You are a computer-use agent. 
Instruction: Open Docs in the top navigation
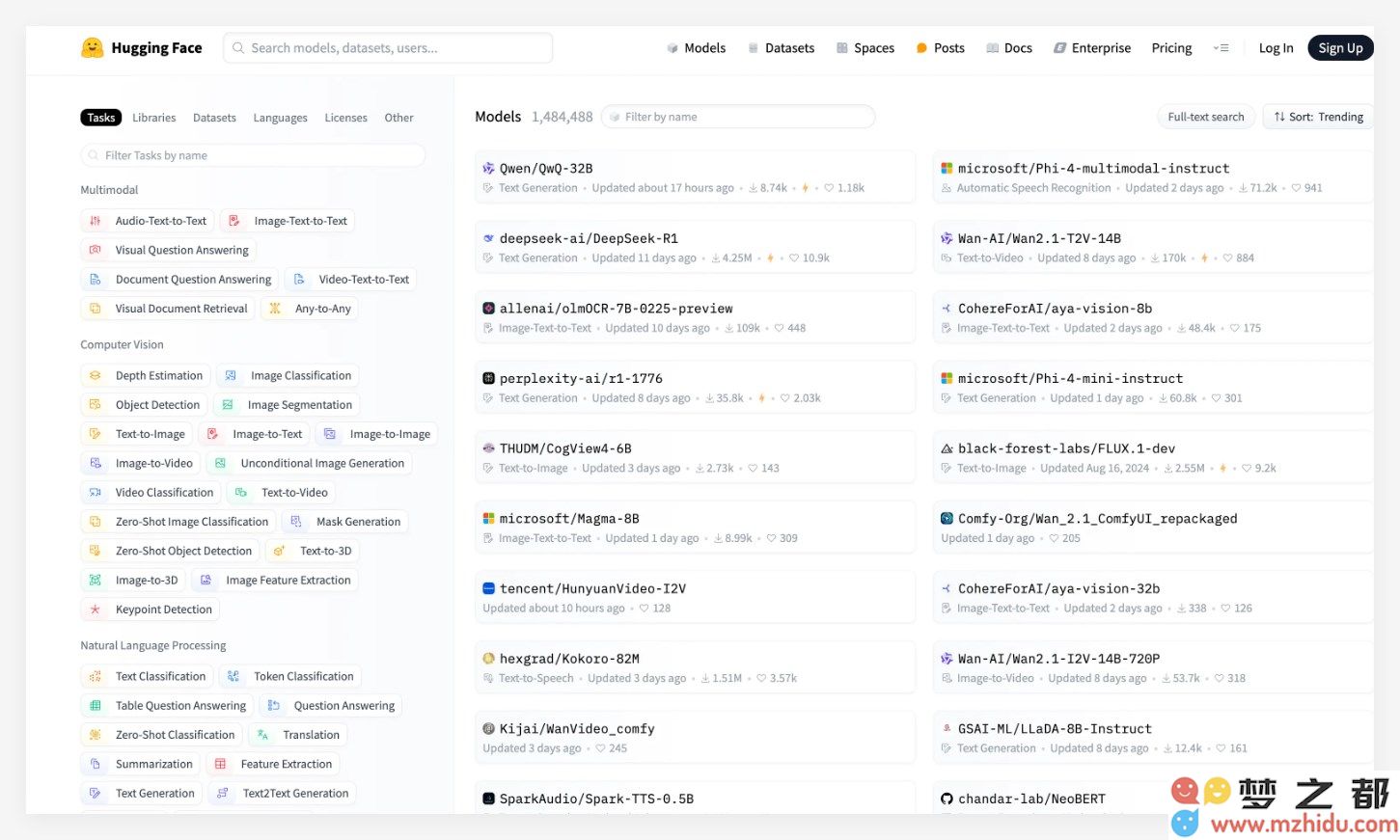point(1009,48)
